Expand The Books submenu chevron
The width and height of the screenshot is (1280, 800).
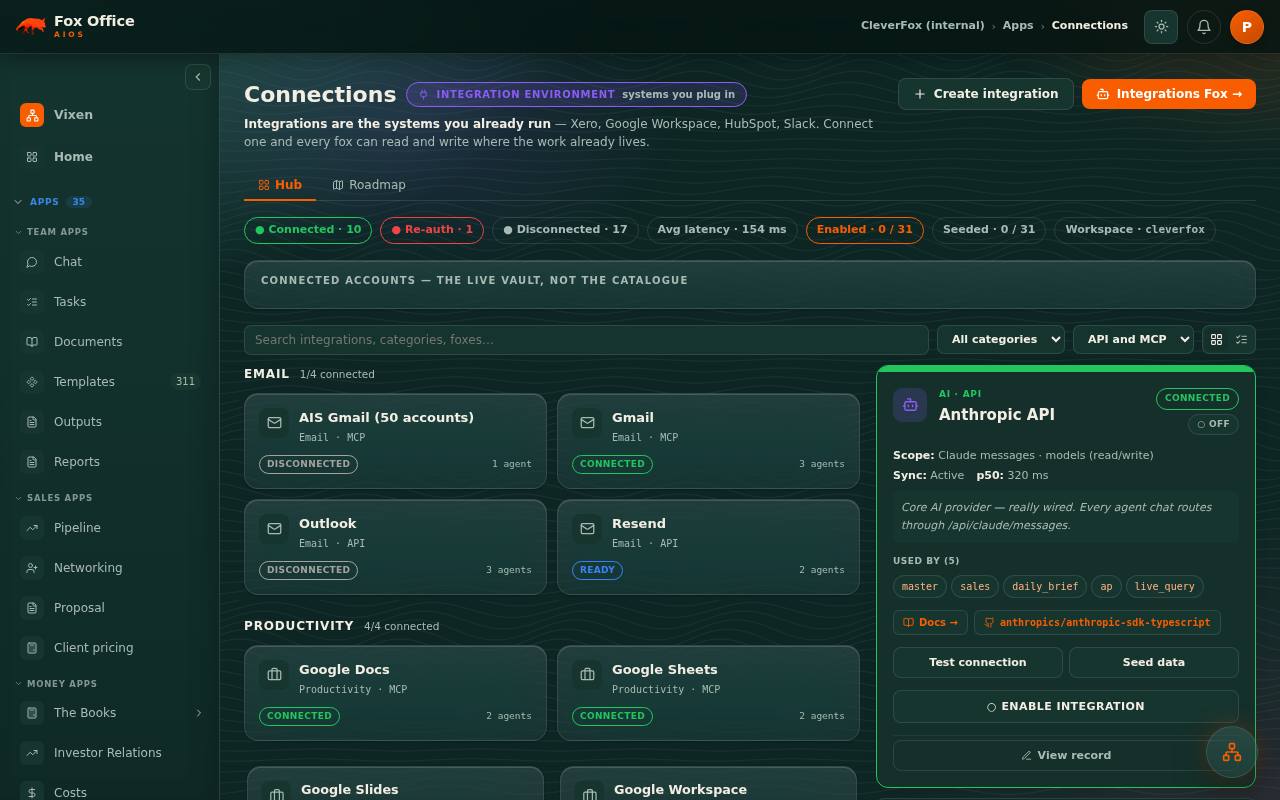[x=198, y=713]
